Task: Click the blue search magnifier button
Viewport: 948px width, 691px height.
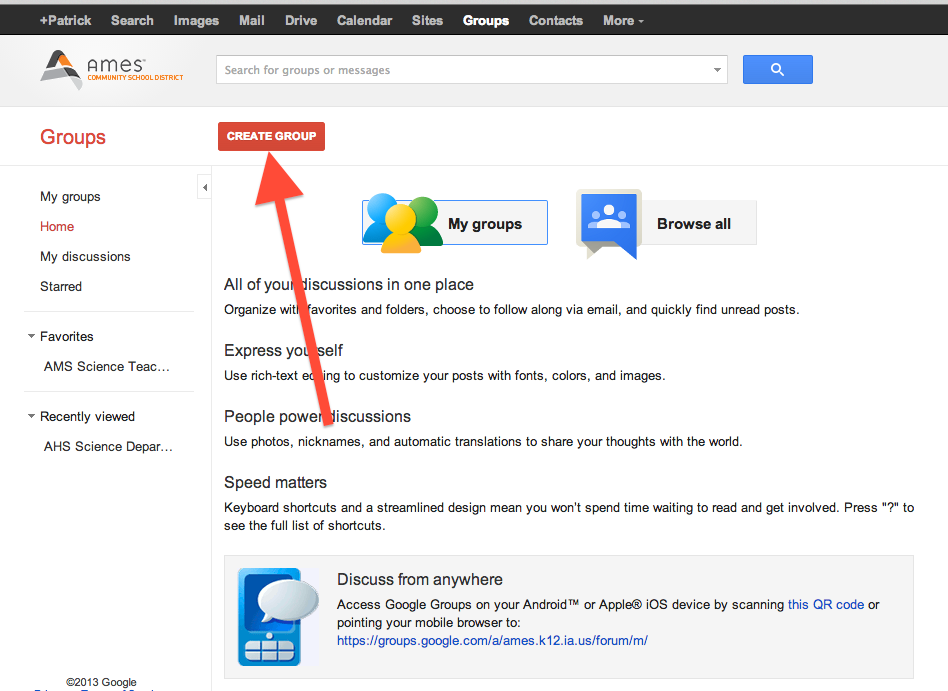Action: 778,70
